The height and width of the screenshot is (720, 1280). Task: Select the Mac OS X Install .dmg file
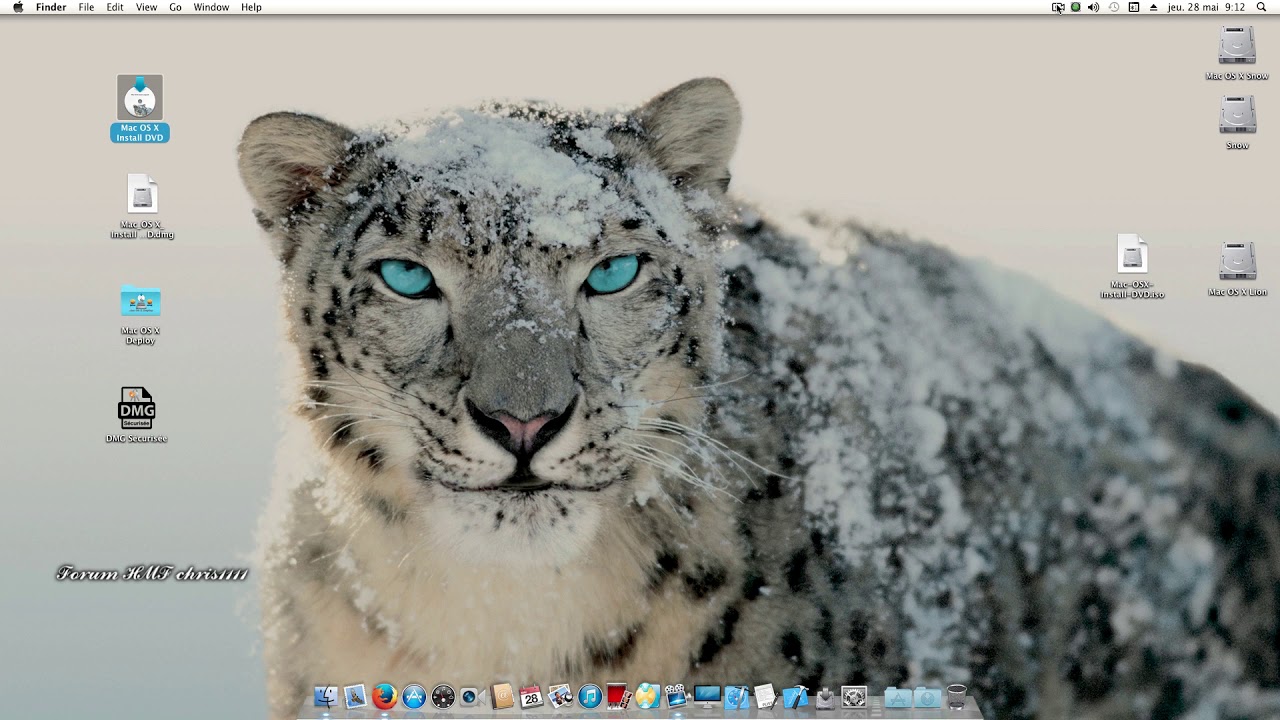tap(142, 207)
